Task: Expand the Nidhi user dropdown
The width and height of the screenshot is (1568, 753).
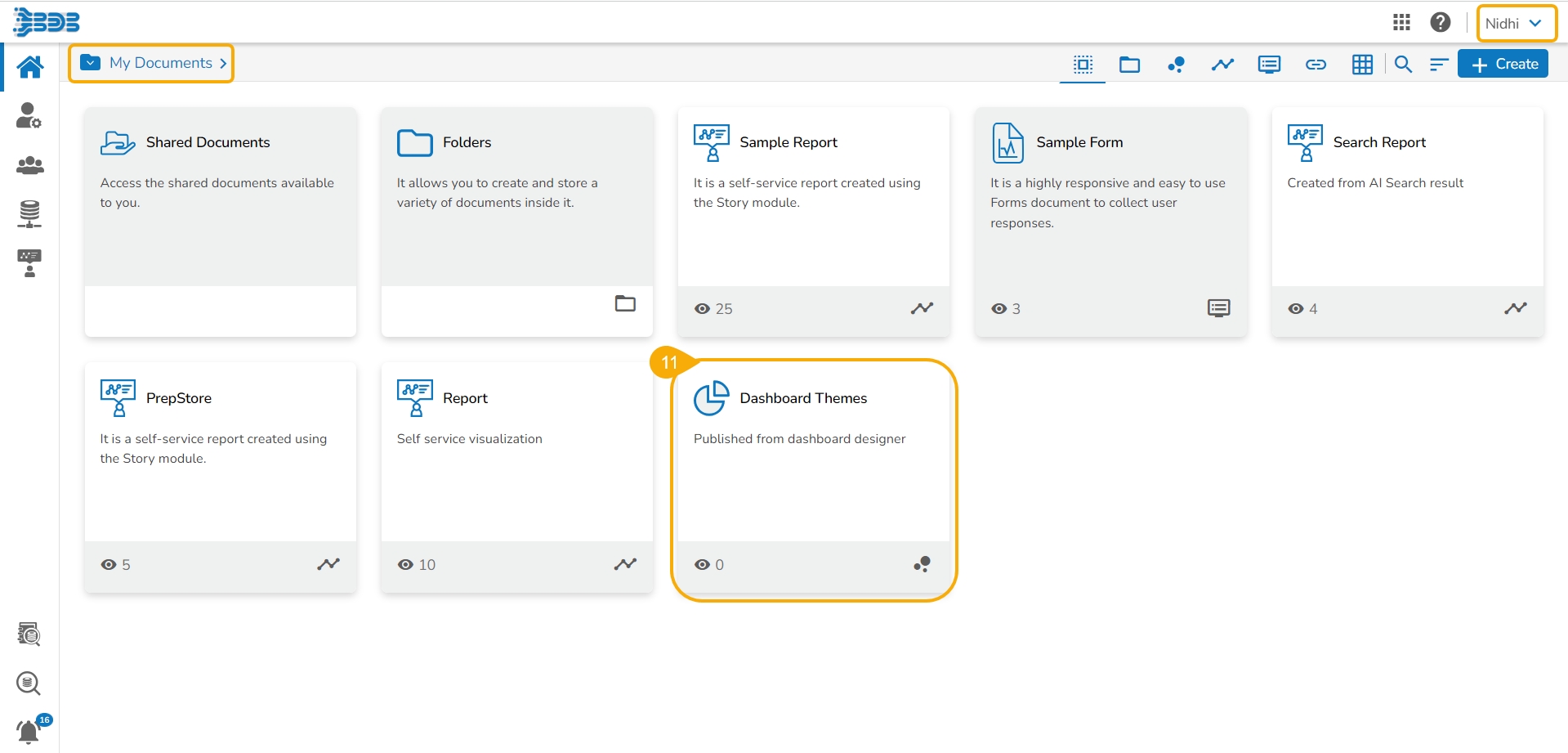Action: (x=1516, y=24)
